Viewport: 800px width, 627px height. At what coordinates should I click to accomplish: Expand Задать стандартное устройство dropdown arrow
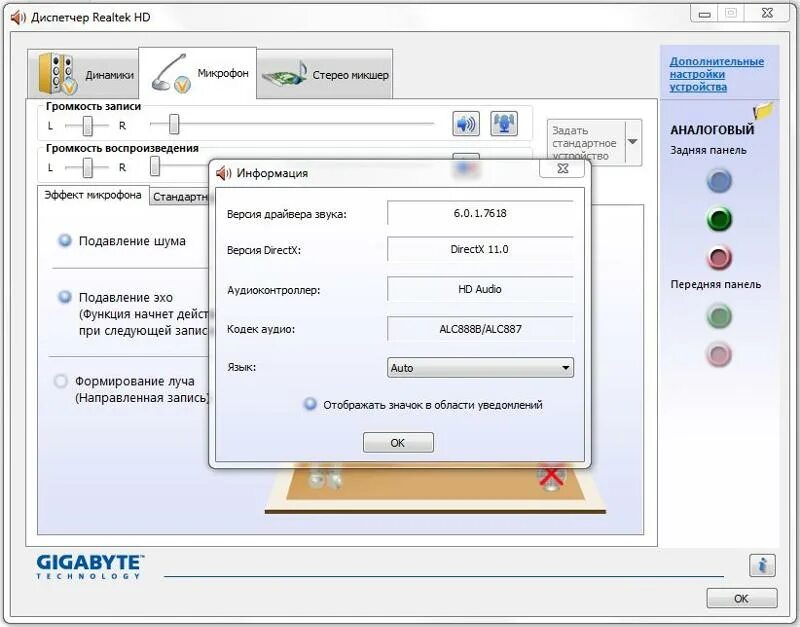633,142
